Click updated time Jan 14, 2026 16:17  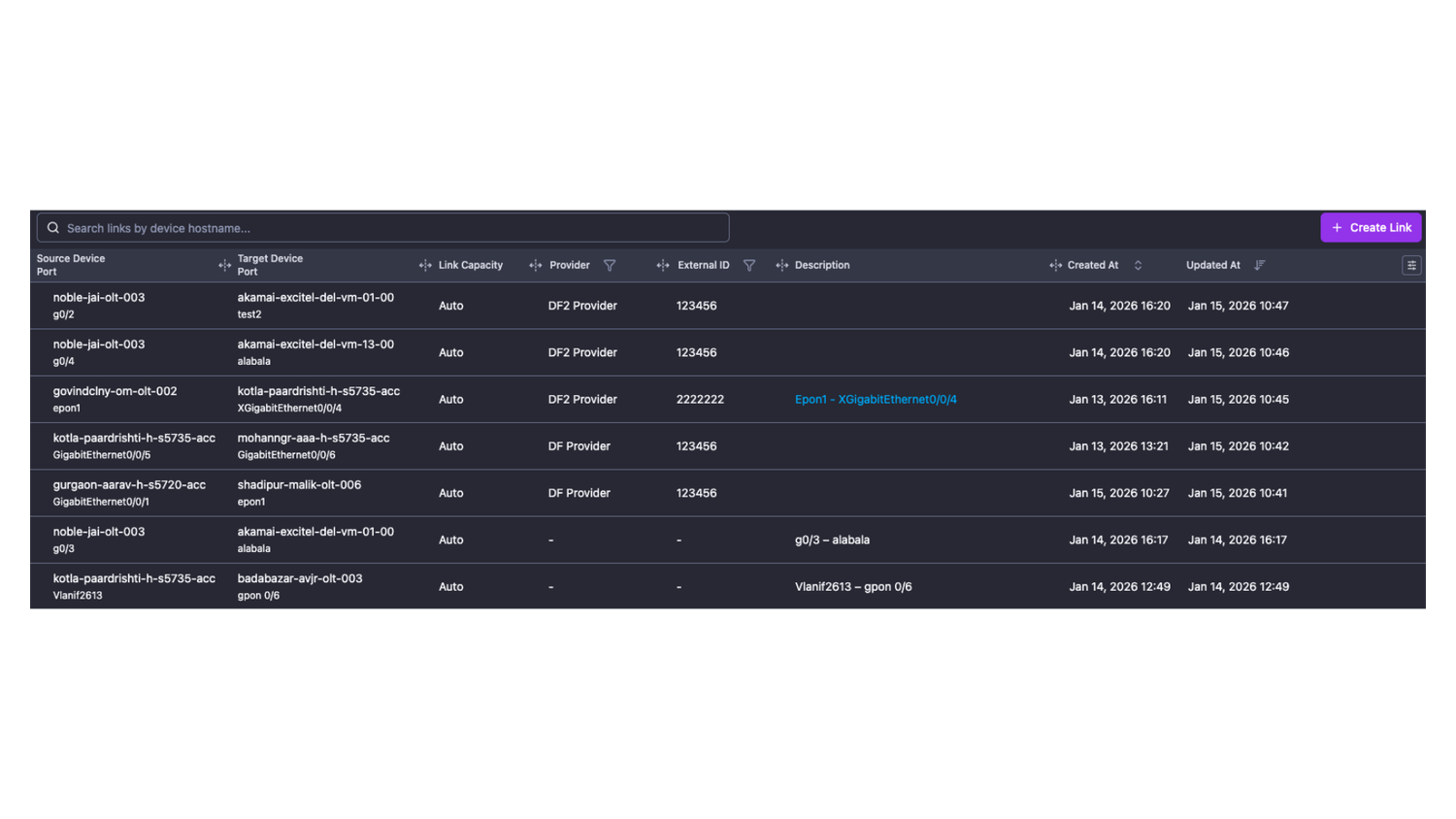pos(1237,540)
